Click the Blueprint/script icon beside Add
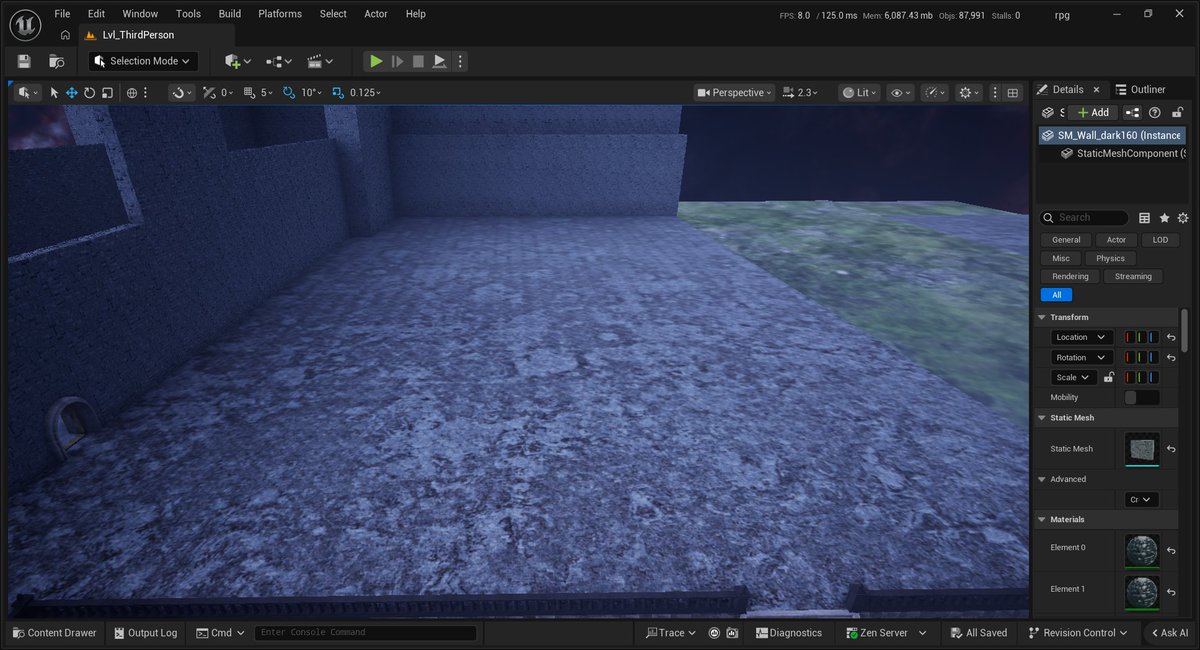 click(1132, 113)
